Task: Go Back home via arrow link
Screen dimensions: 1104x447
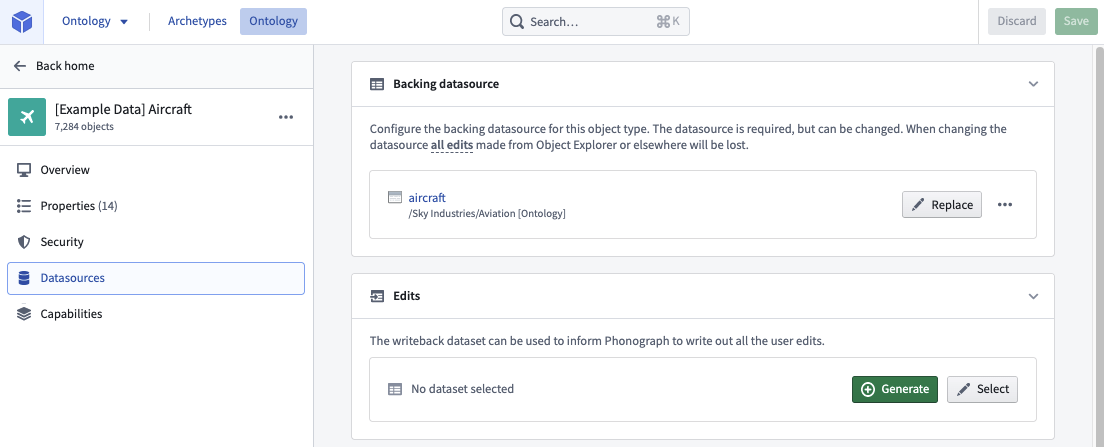Action: click(54, 66)
